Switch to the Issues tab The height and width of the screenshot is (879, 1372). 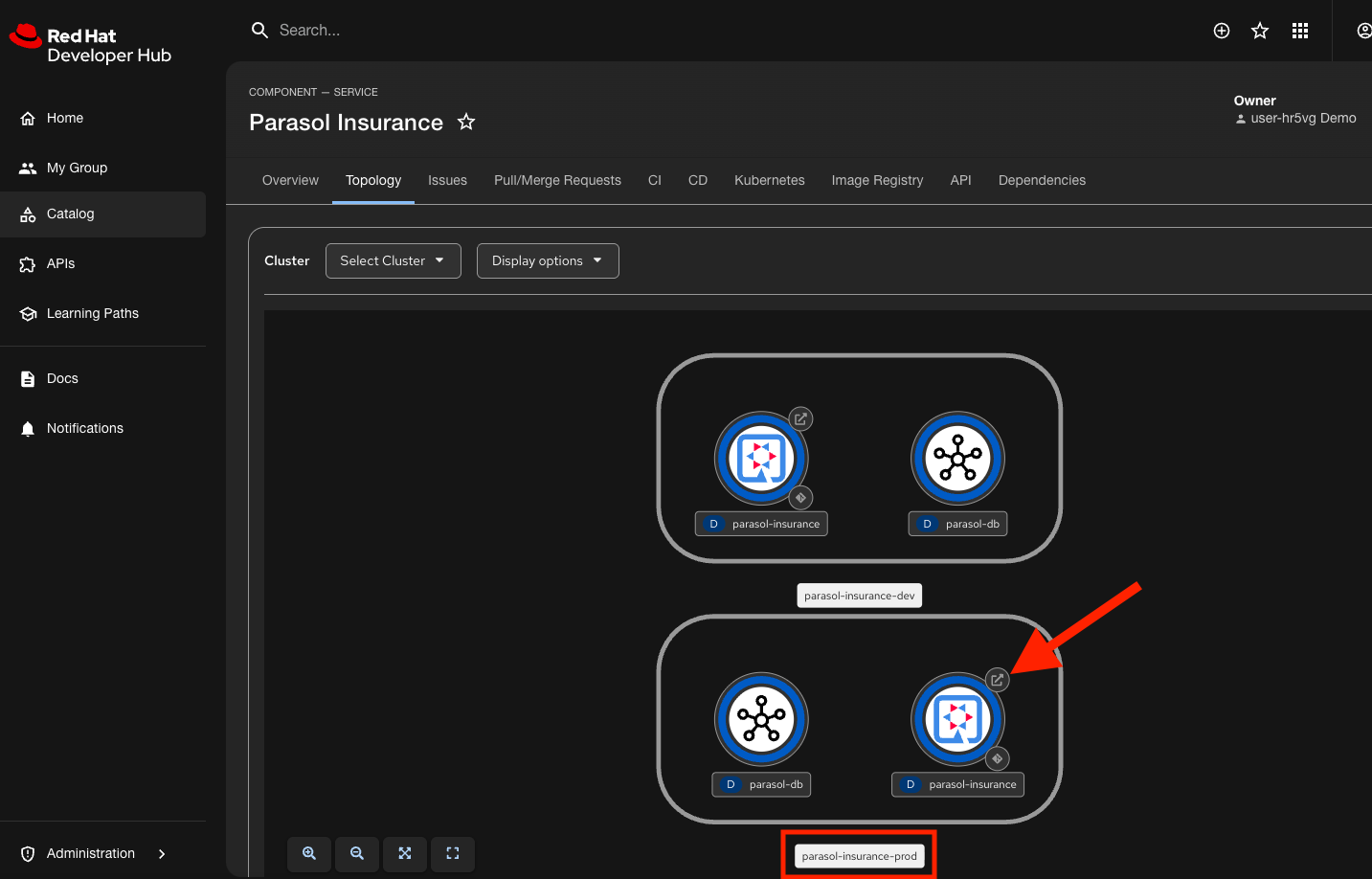447,180
